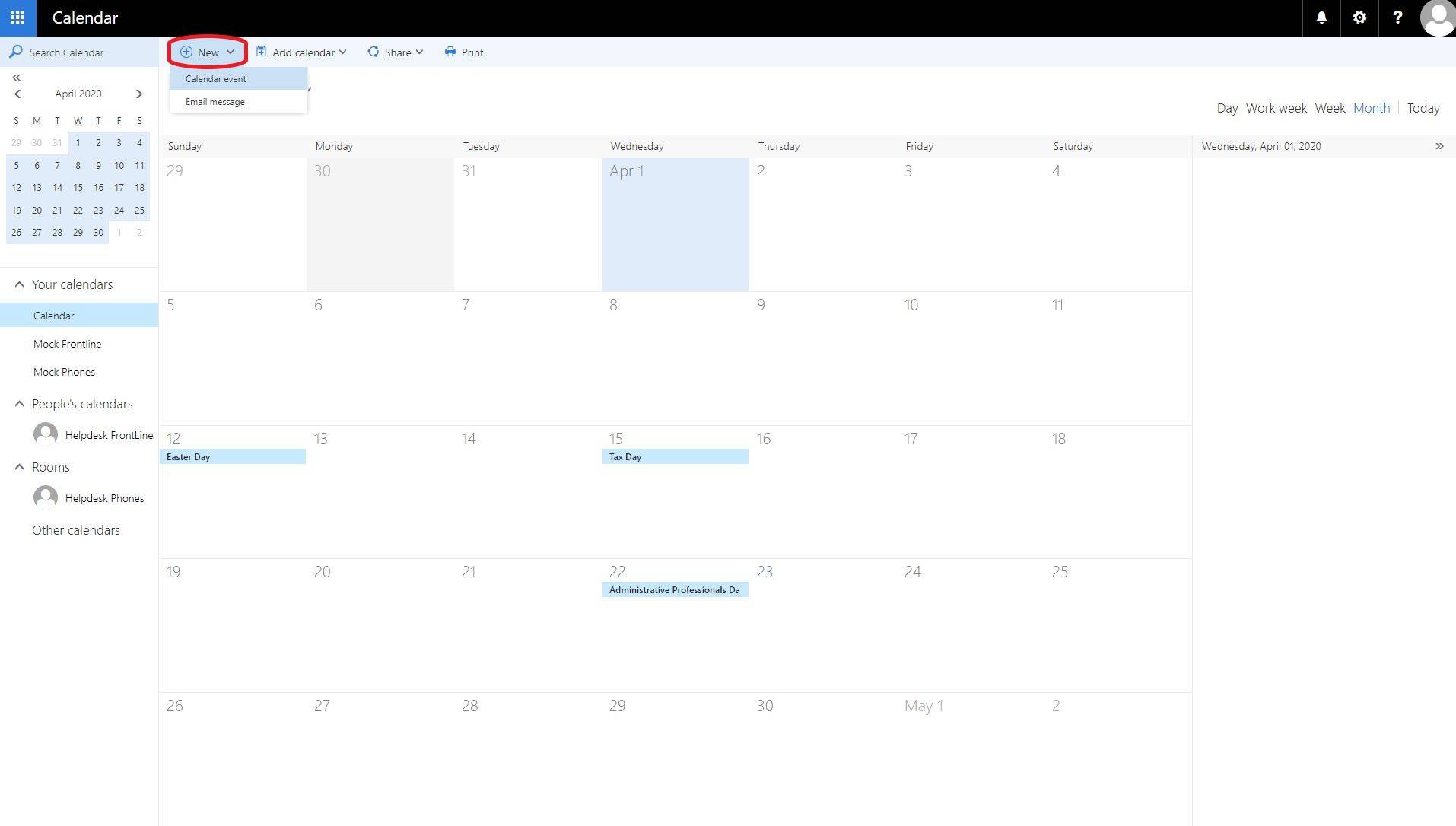This screenshot has width=1456, height=826.
Task: Select Calendar event from New menu
Action: 216,79
